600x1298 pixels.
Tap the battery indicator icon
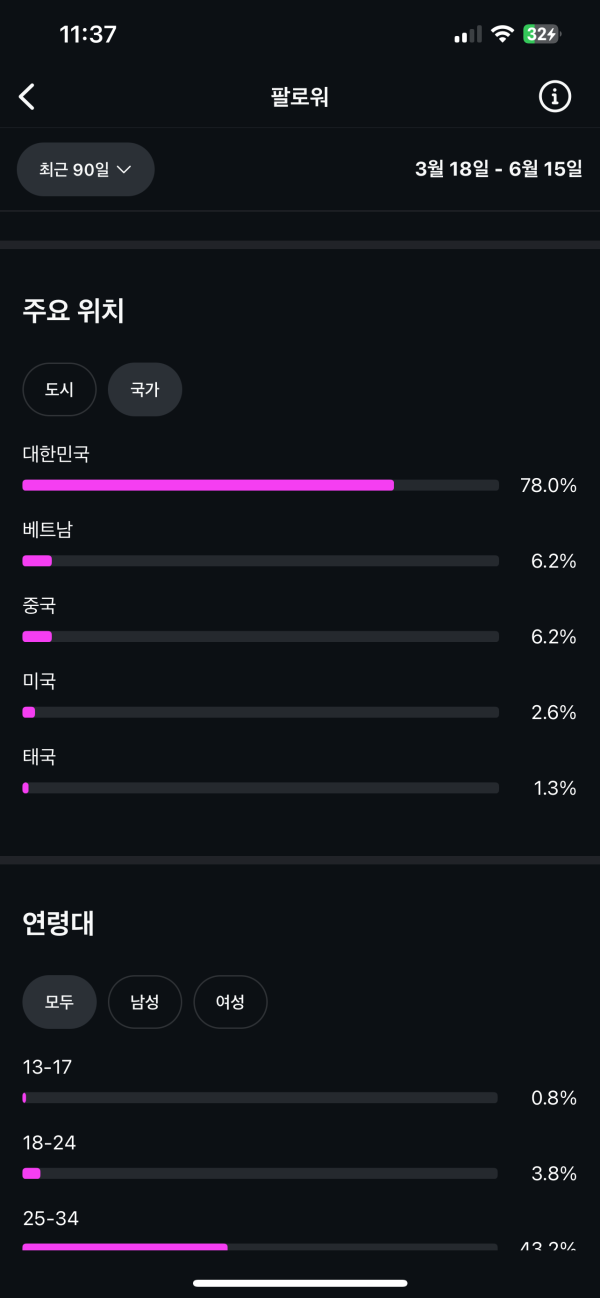[542, 34]
